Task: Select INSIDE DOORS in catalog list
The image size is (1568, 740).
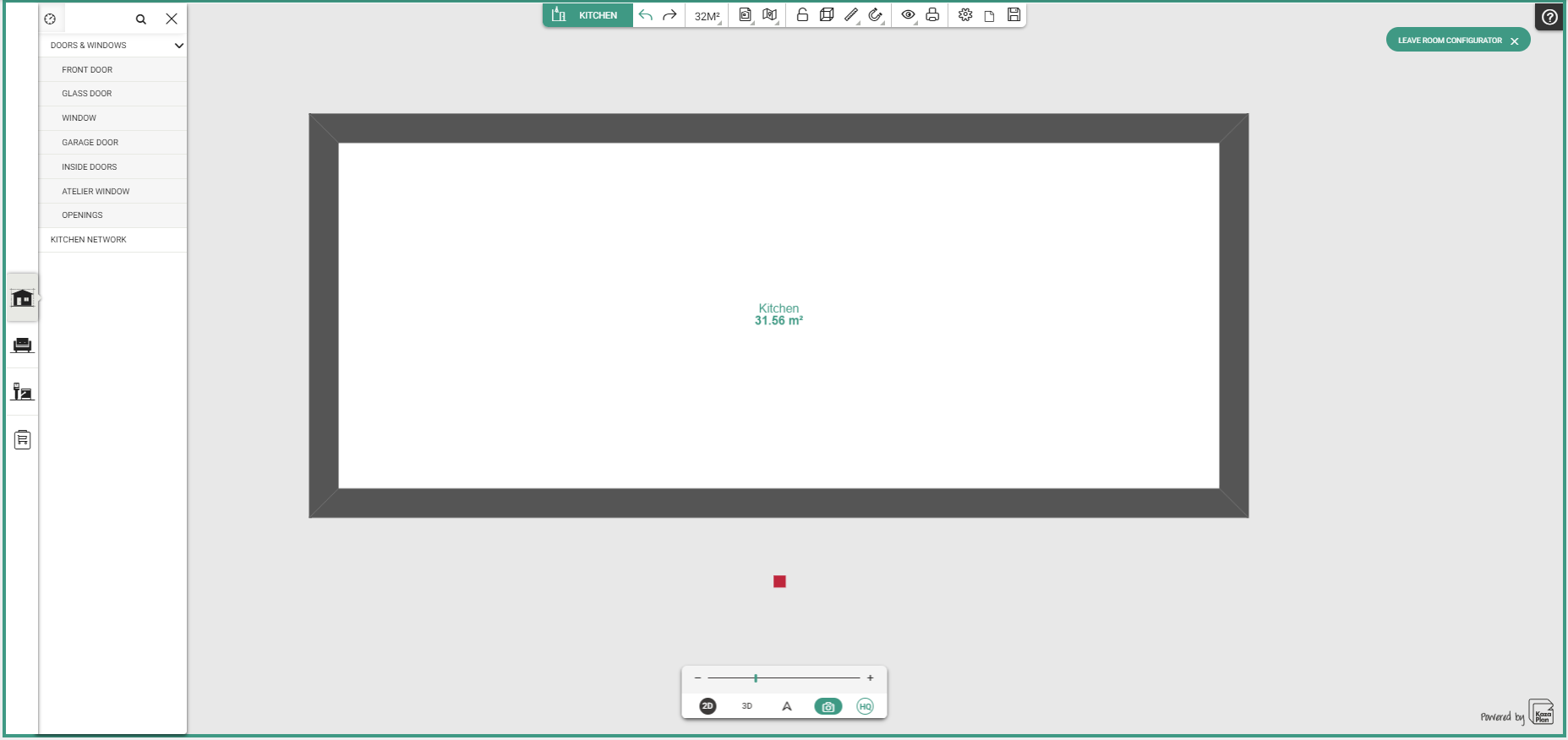Action: click(113, 167)
